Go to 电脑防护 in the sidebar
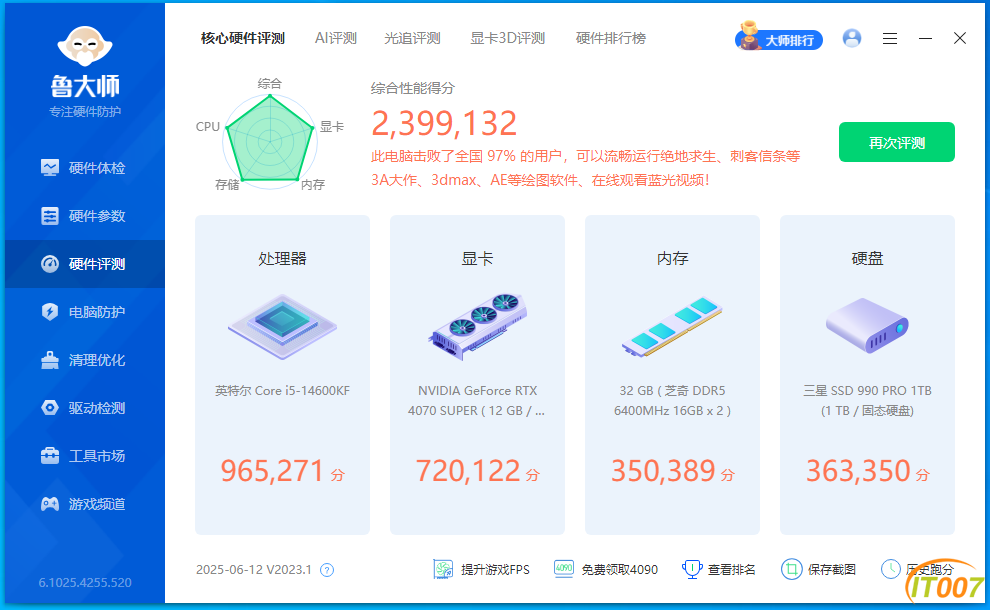This screenshot has height=610, width=990. point(83,312)
